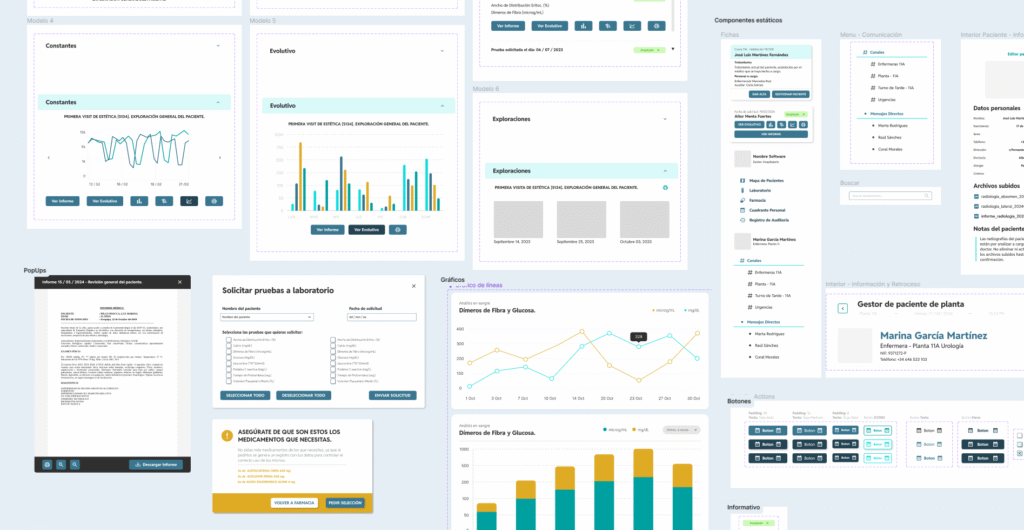Check left-column Volumen Plaquetario Medio checkbox
The image size is (1024, 530).
229,381
